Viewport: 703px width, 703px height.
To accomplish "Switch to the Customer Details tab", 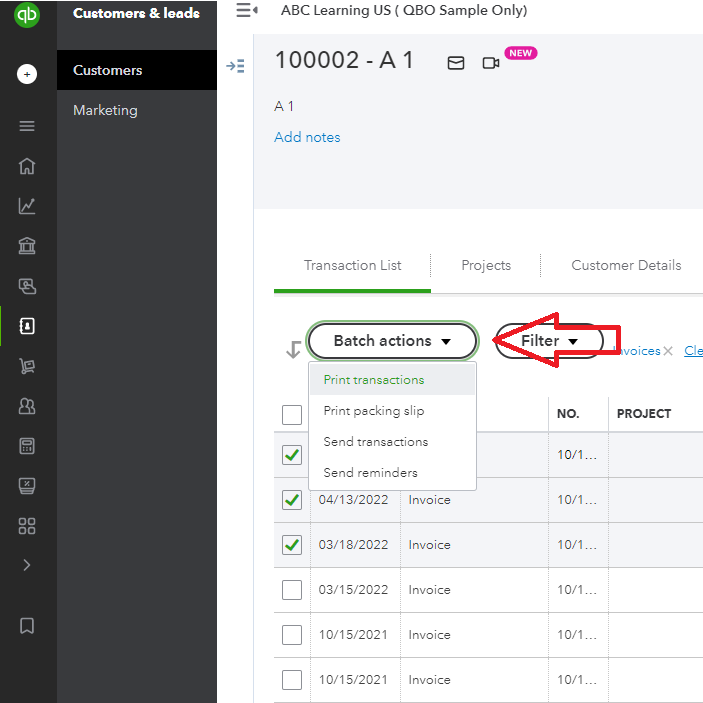I will point(626,266).
